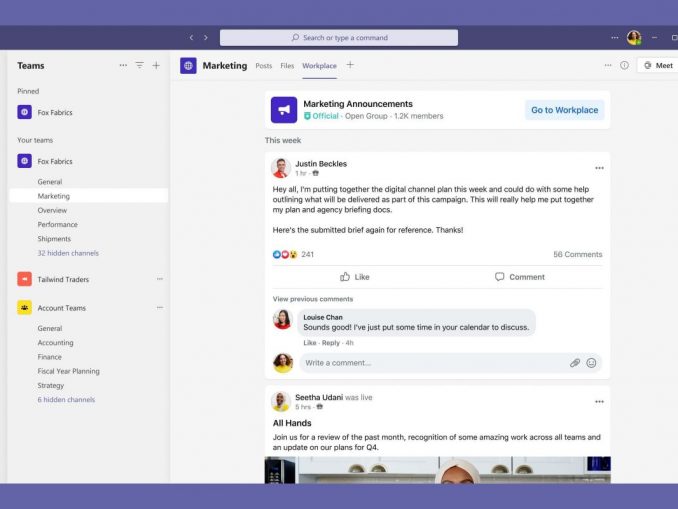Click the plus to join or create team
Image resolution: width=678 pixels, height=509 pixels.
tap(156, 65)
